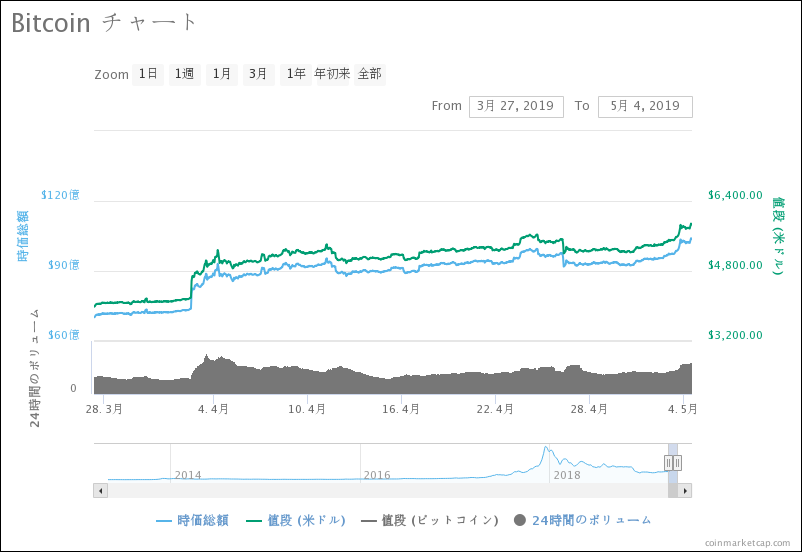This screenshot has height=552, width=802.
Task: Click the $120億 axis label
Action: 60,195
